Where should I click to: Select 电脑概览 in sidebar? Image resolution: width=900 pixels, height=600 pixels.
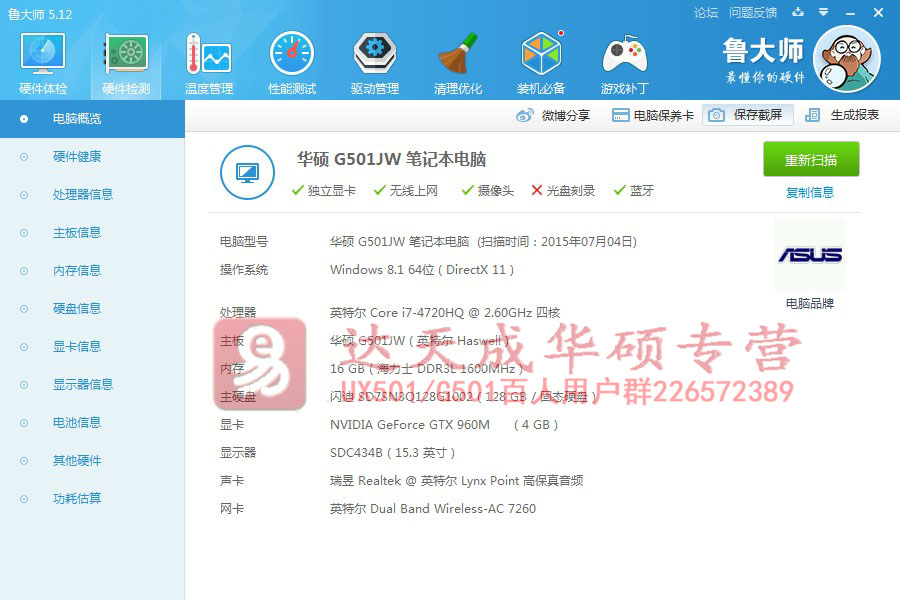pyautogui.click(x=92, y=119)
